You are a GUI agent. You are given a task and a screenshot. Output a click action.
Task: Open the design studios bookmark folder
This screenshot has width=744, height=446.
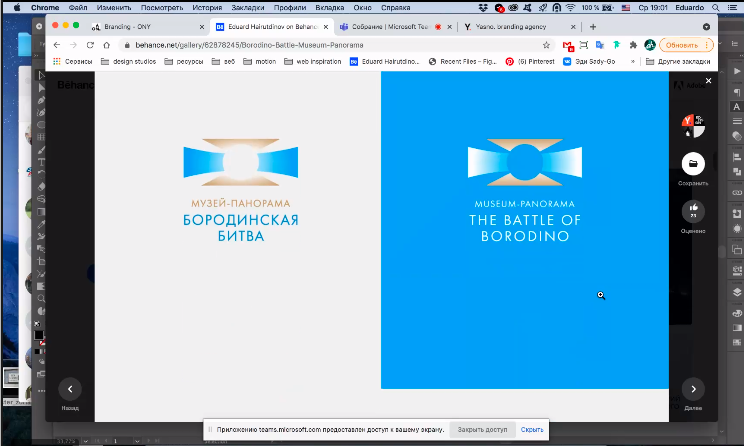(129, 61)
